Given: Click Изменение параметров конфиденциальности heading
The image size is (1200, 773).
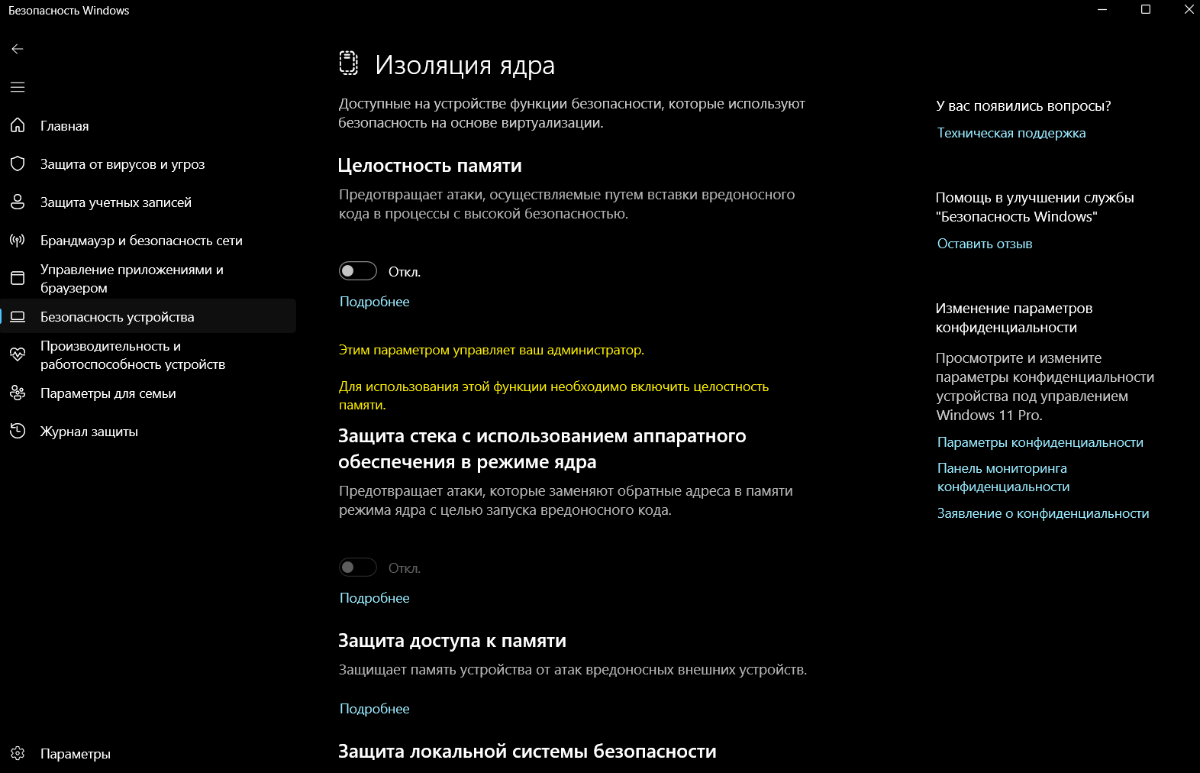Looking at the screenshot, I should [1014, 317].
